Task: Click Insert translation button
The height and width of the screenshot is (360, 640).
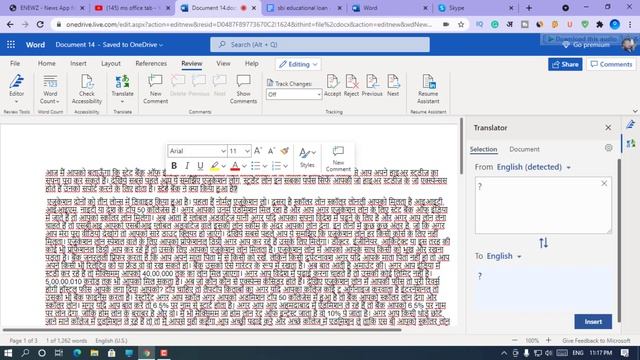Action: coord(593,322)
